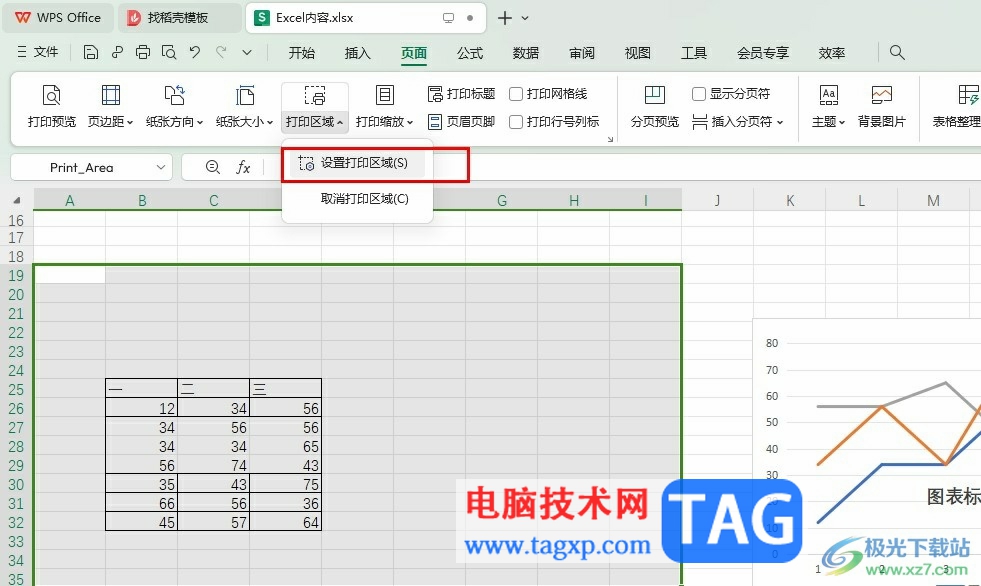Click cell containing 12 in row 26
981x586 pixels.
click(141, 408)
